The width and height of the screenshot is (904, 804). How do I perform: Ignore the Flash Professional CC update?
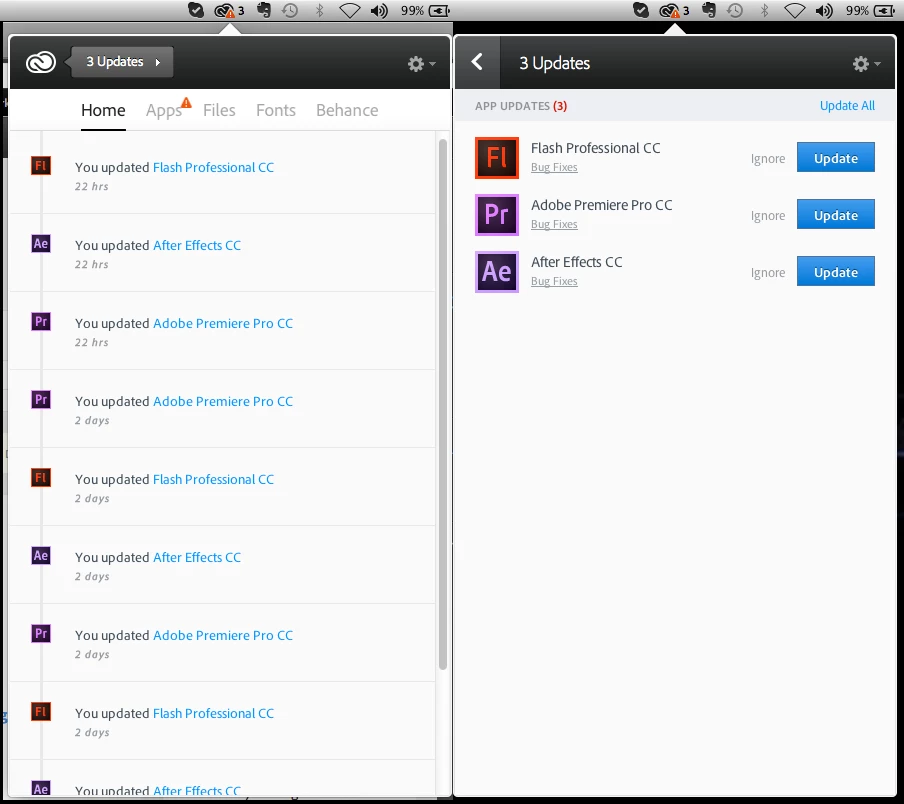(x=768, y=158)
